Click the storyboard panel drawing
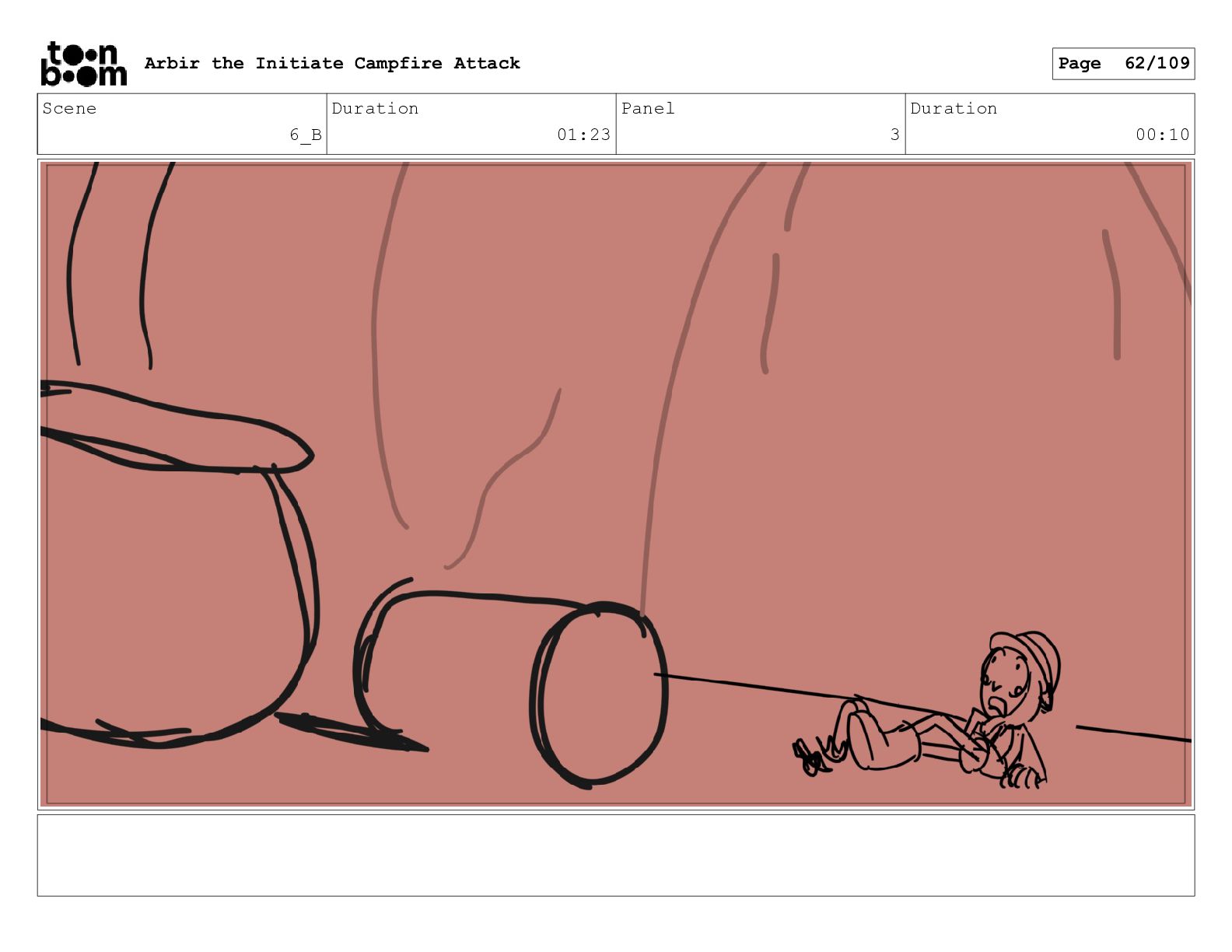 (616, 485)
